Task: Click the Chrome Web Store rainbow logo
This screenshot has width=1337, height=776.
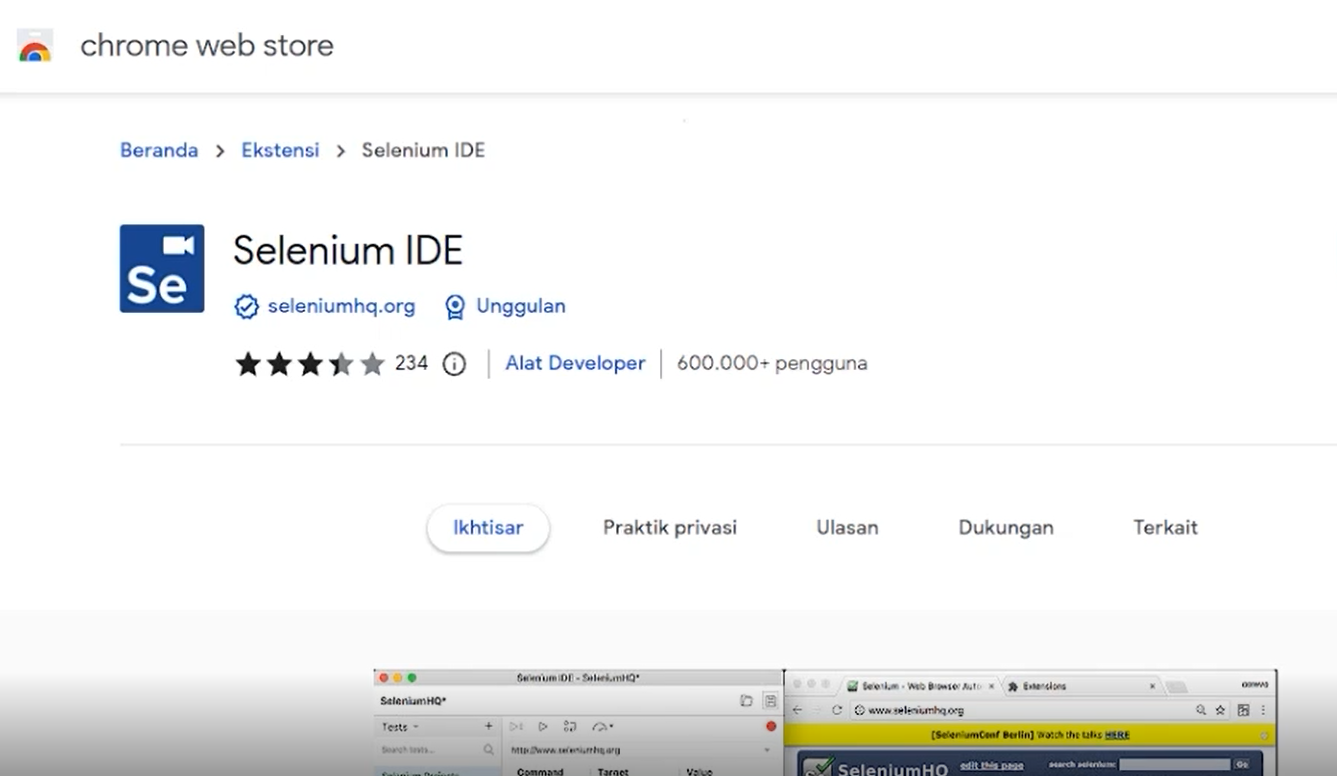Action: pyautogui.click(x=35, y=46)
